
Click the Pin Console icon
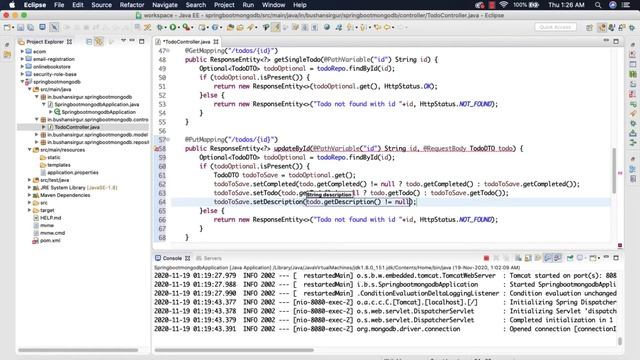click(570, 258)
